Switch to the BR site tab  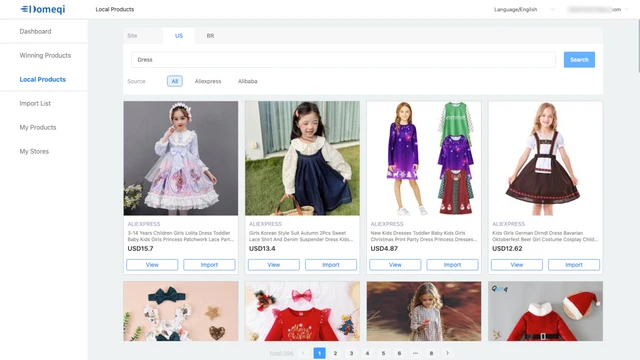[x=210, y=36]
